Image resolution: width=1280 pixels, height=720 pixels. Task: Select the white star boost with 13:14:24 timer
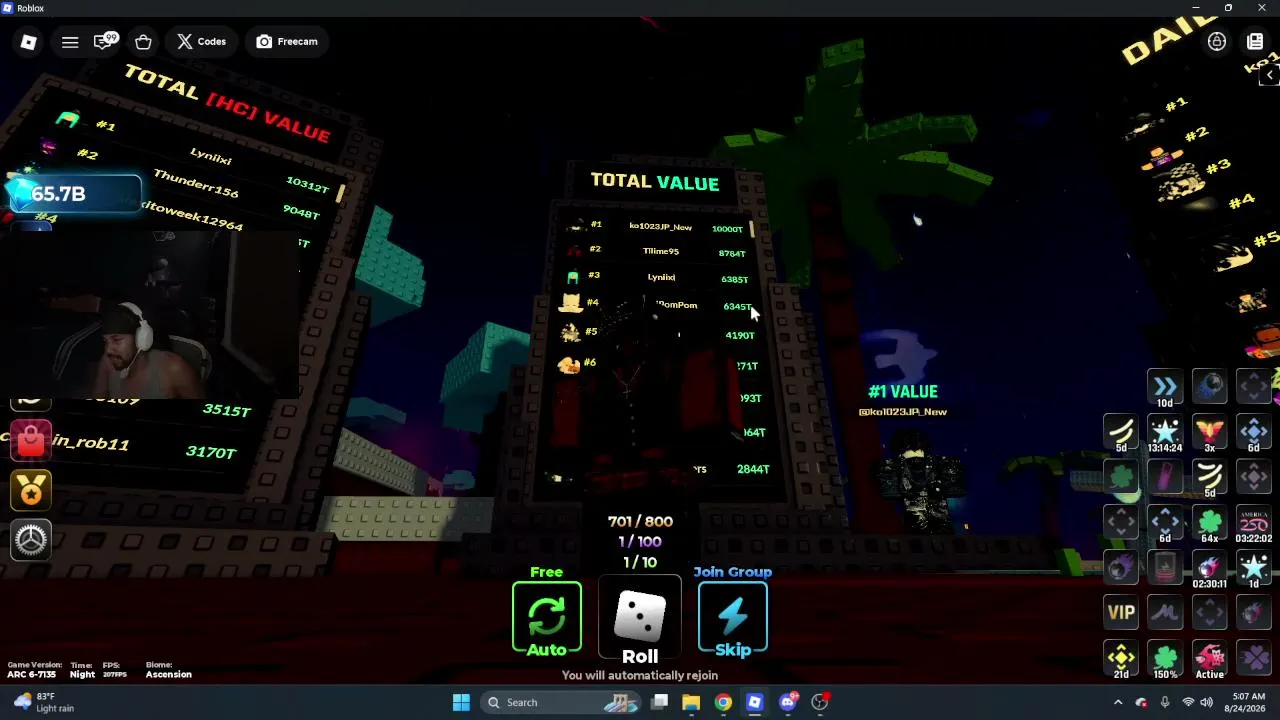point(1165,434)
